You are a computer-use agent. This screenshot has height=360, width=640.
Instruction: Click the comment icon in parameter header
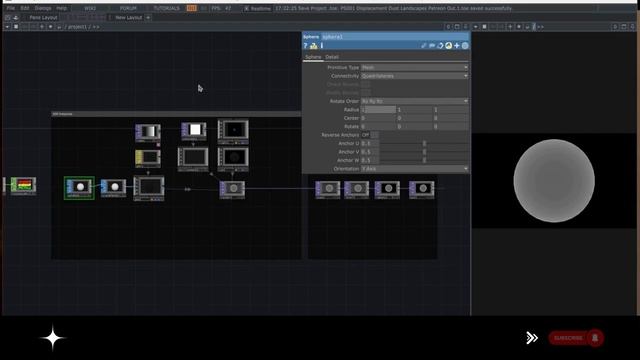click(x=432, y=46)
